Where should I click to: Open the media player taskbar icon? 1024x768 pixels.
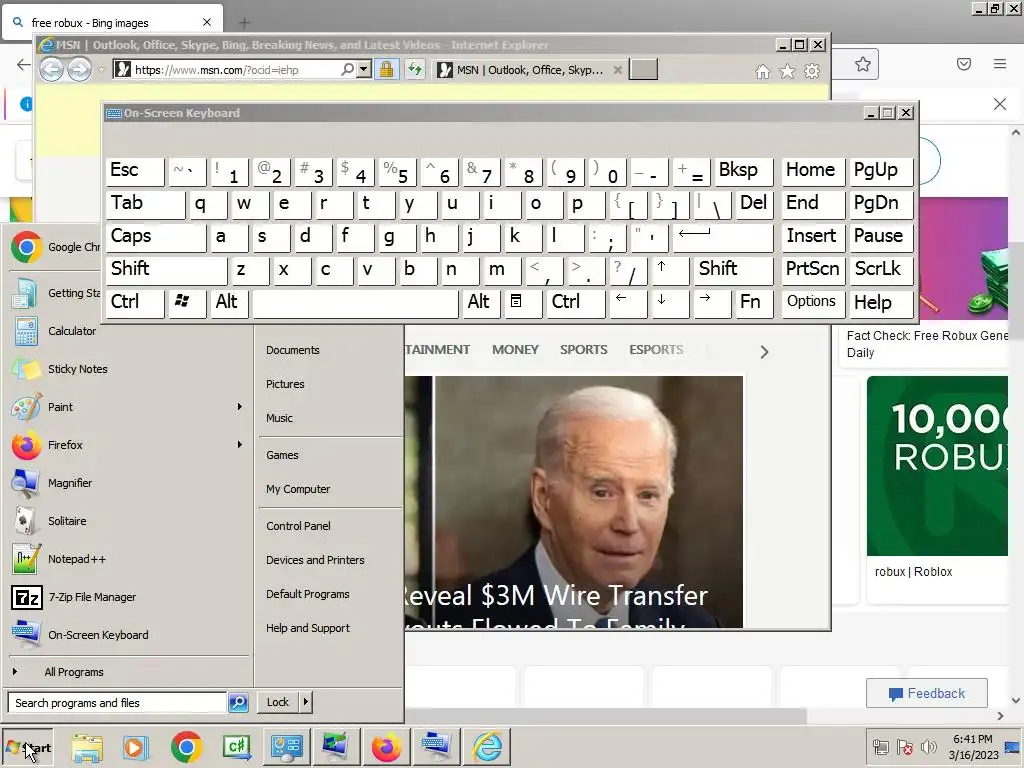coord(136,747)
